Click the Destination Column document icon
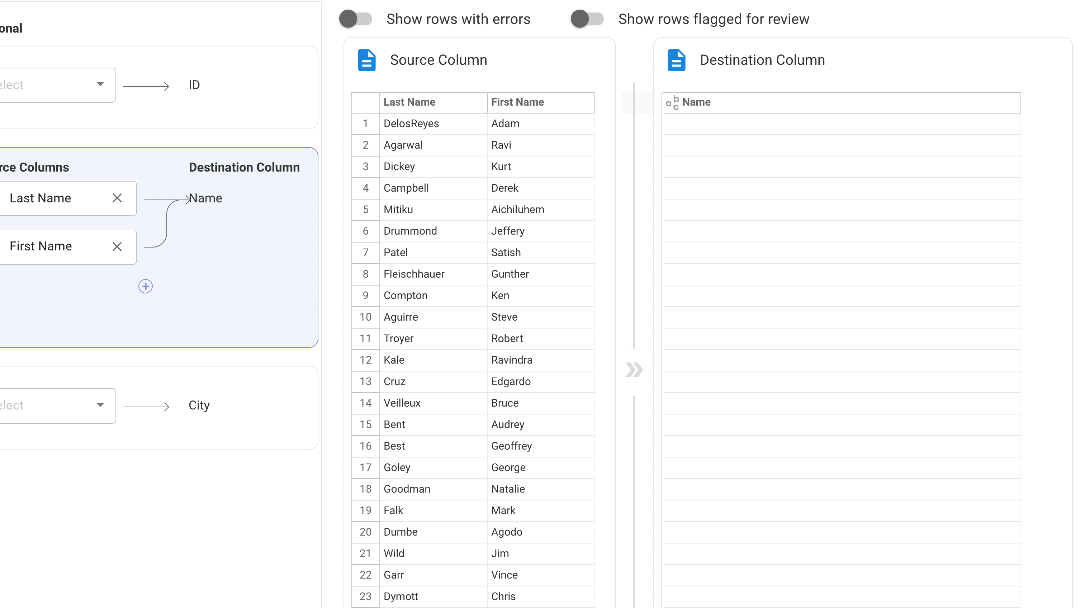 point(677,60)
